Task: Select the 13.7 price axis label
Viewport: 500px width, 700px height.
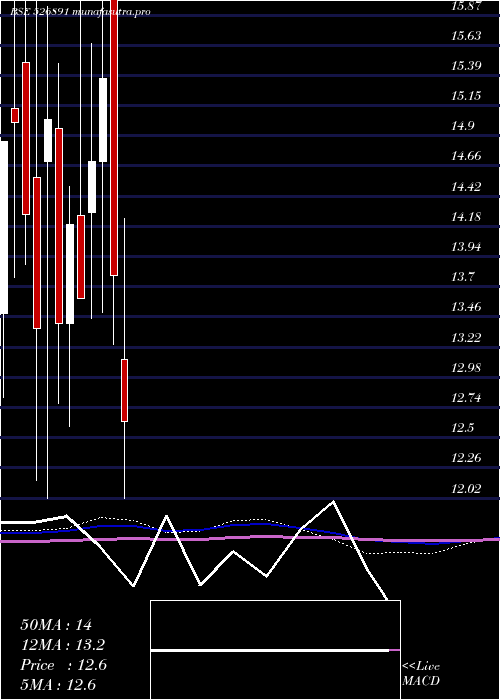Action: [x=462, y=277]
